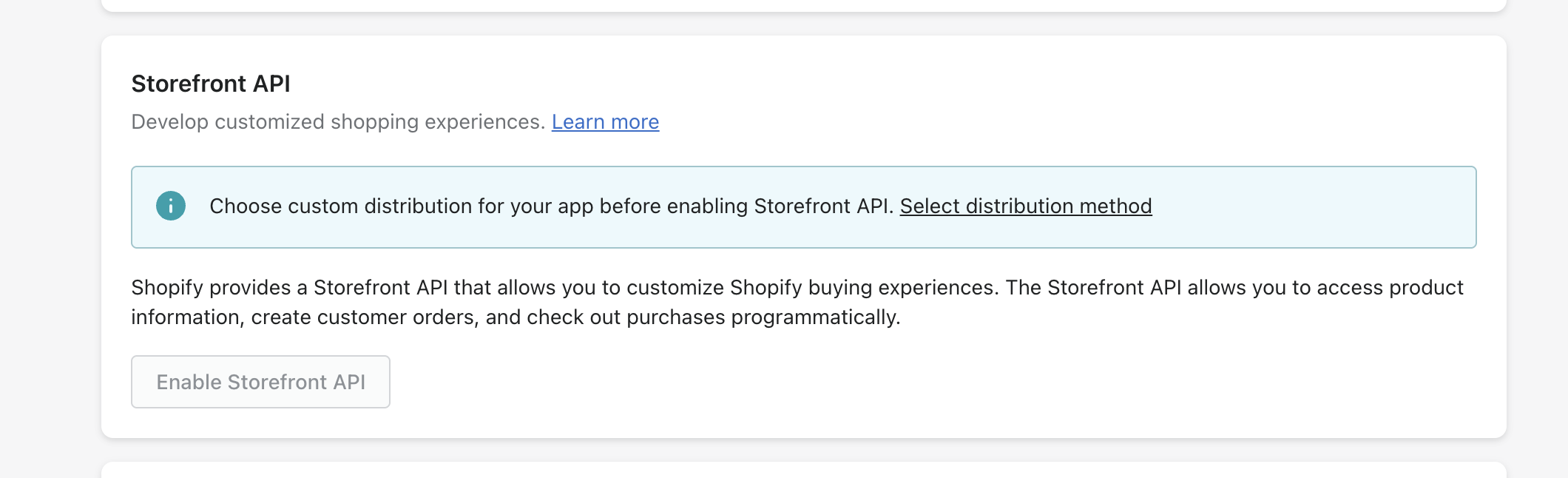
Task: Follow the Select distribution method link
Action: 1025,206
